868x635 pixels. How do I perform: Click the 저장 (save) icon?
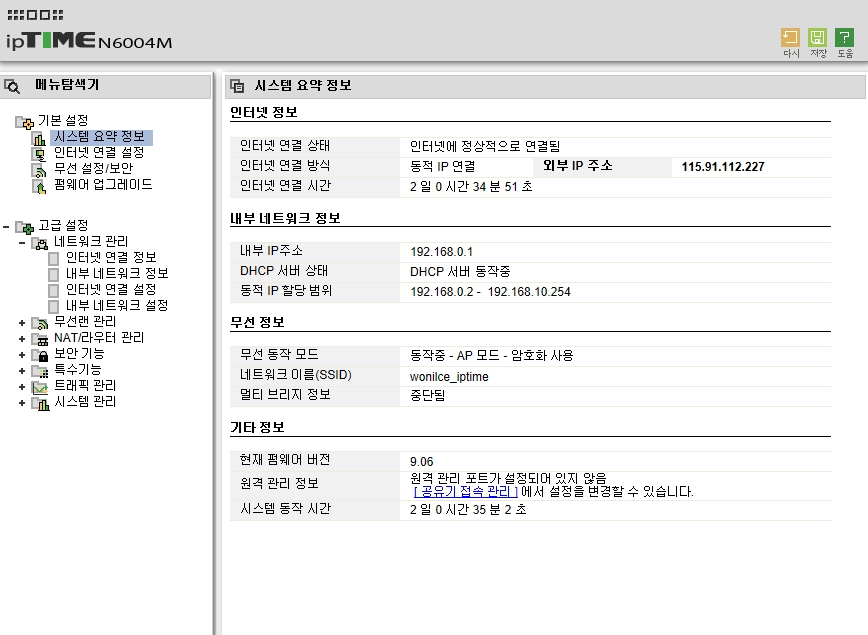(817, 37)
